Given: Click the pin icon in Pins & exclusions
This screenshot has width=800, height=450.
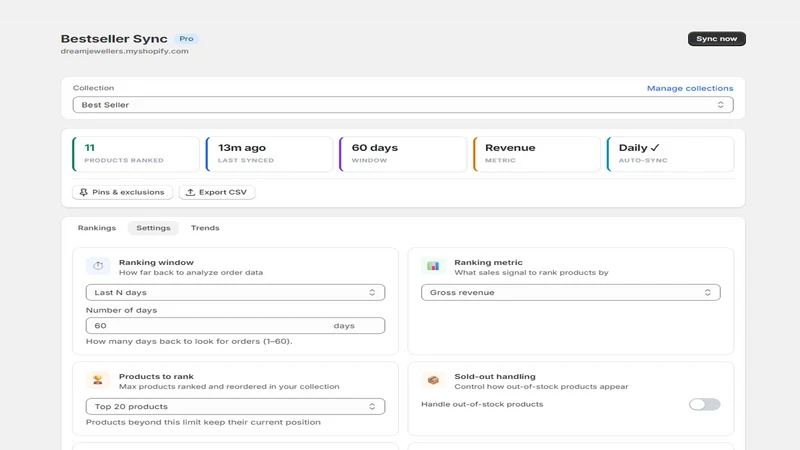Looking at the screenshot, I should click(x=84, y=192).
